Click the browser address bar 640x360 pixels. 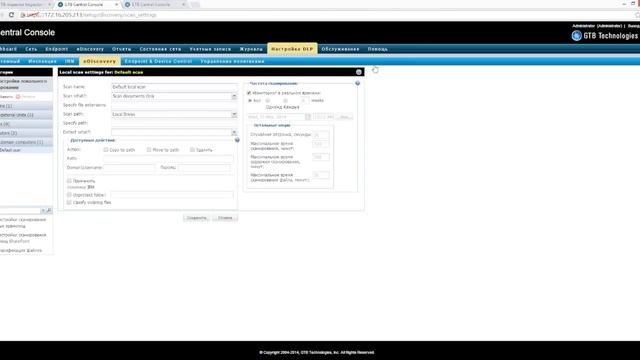coord(327,15)
